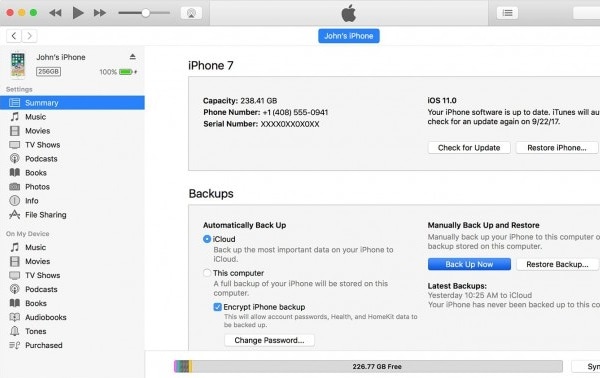The width and height of the screenshot is (600, 378).
Task: Adjust the volume slider knob
Action: [145, 13]
